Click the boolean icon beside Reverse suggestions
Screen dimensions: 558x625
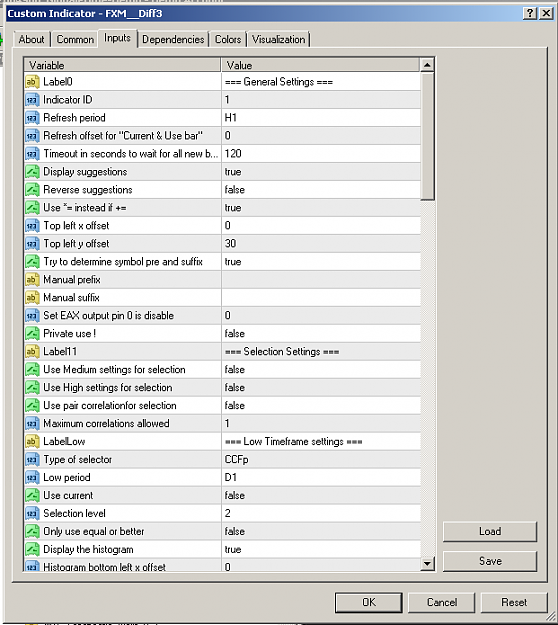[x=32, y=190]
